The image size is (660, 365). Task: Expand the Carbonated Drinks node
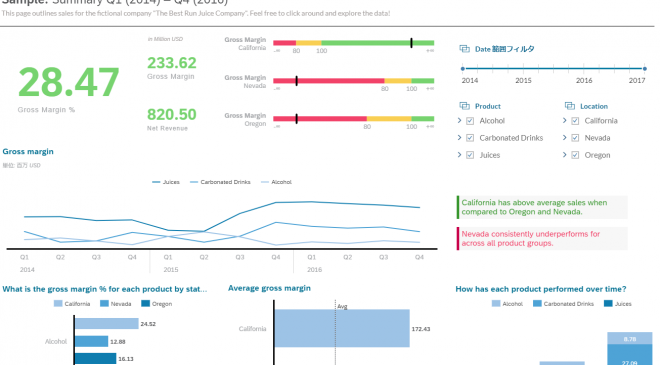pyautogui.click(x=459, y=138)
